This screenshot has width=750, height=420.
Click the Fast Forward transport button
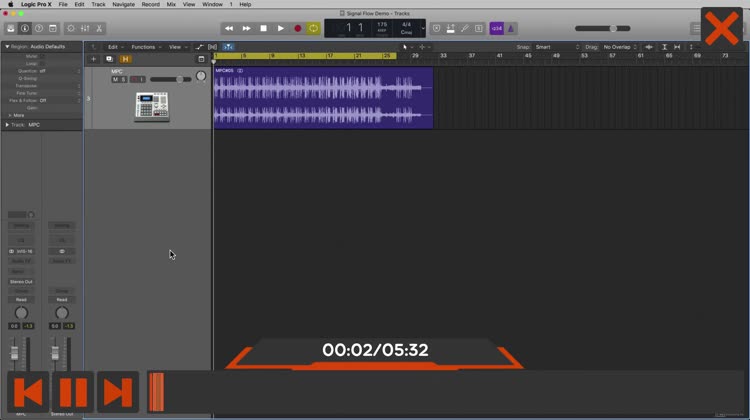point(246,28)
